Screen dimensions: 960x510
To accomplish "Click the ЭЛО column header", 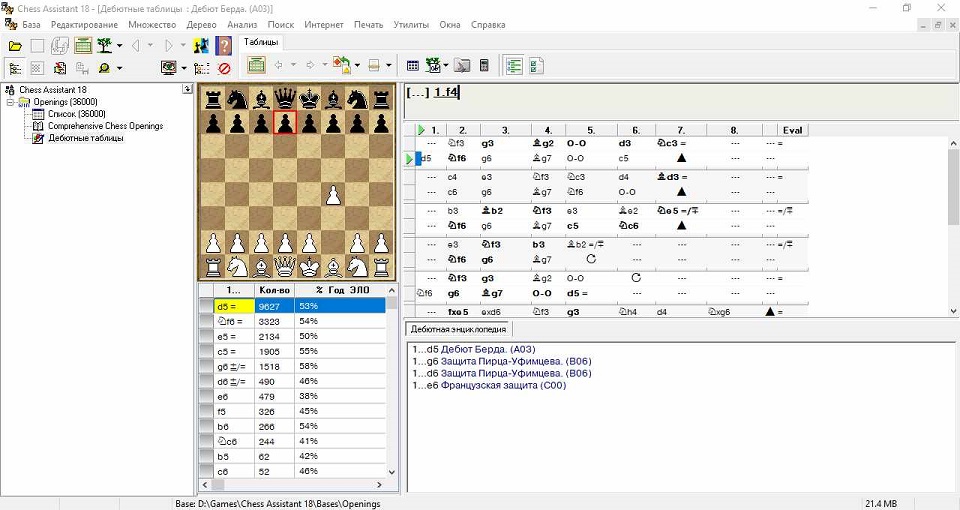I will pyautogui.click(x=360, y=290).
